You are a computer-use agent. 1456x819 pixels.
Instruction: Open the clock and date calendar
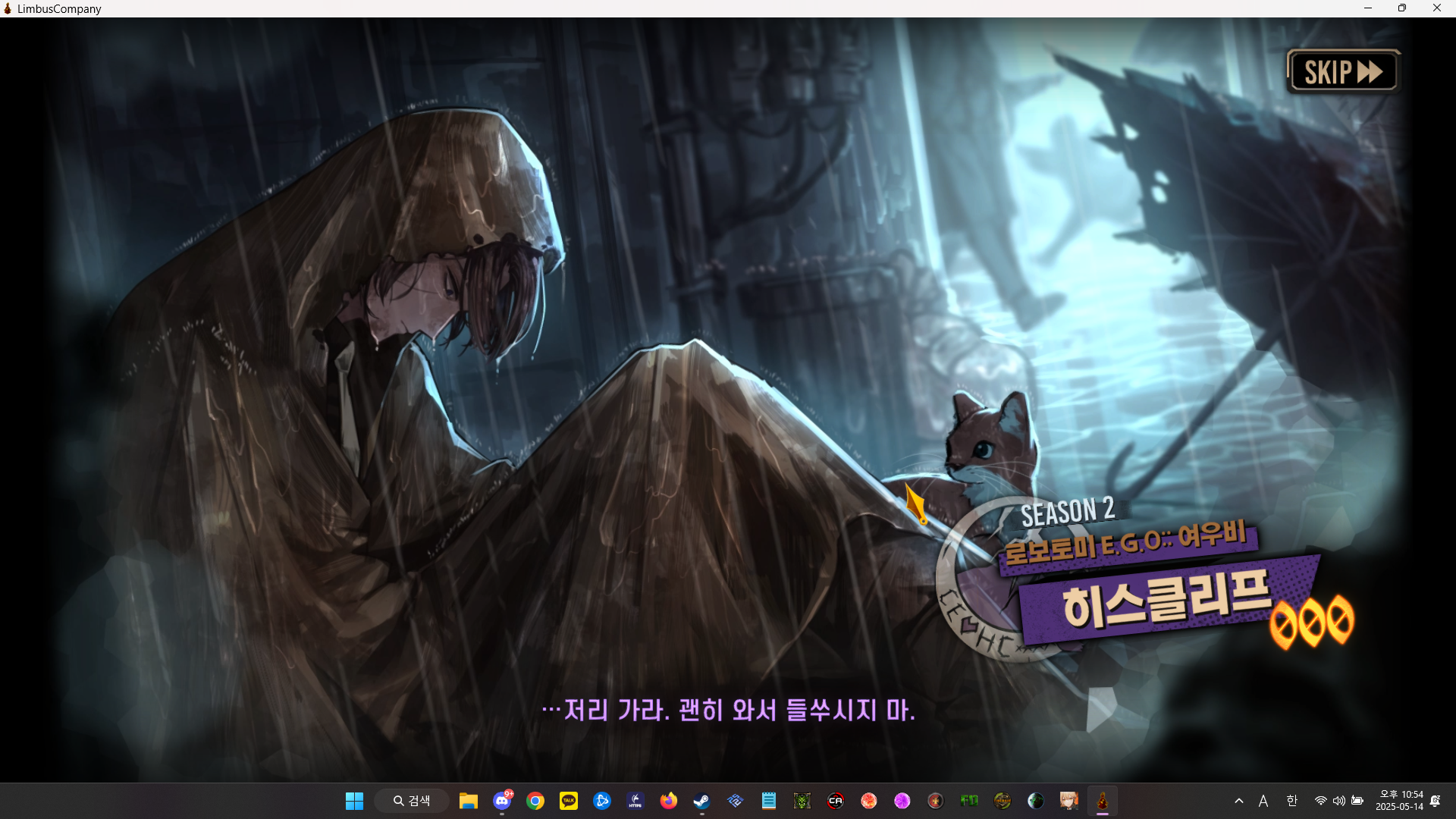tap(1400, 801)
